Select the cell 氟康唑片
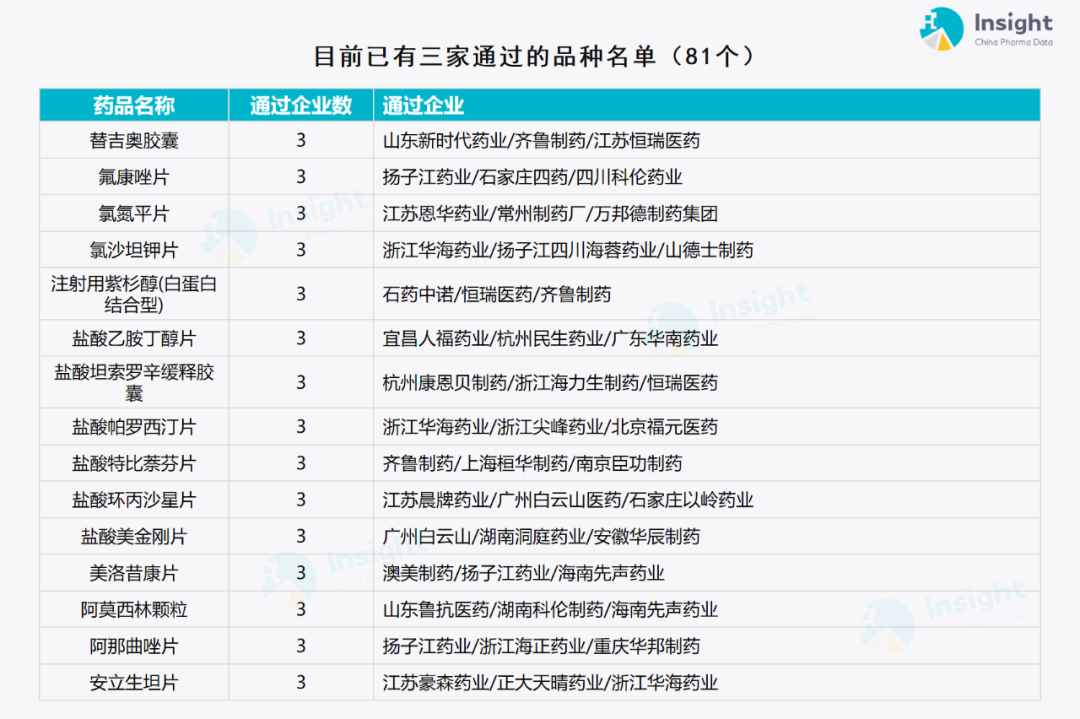Image resolution: width=1080 pixels, height=719 pixels. (x=134, y=177)
